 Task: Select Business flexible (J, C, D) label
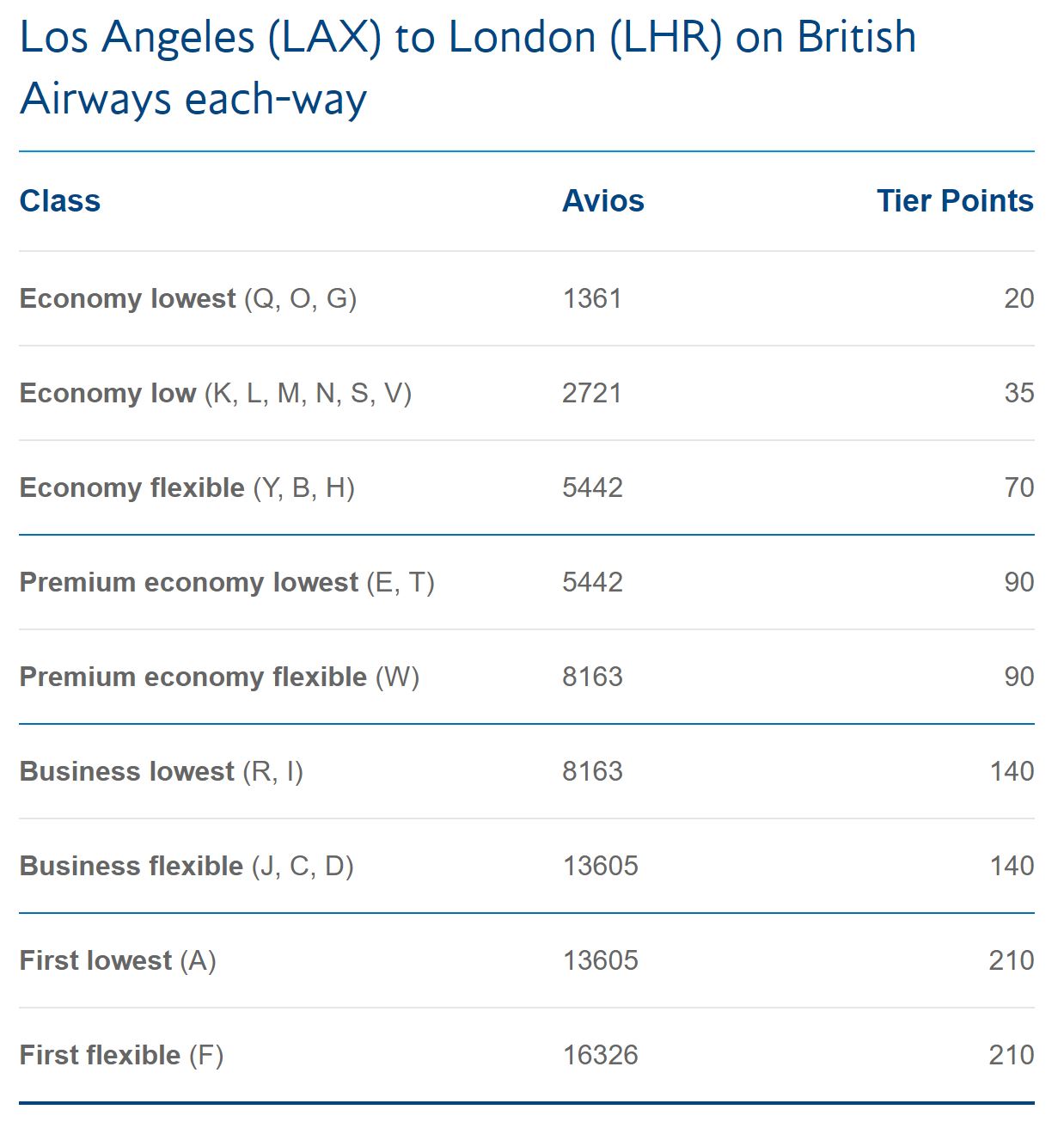[x=187, y=867]
